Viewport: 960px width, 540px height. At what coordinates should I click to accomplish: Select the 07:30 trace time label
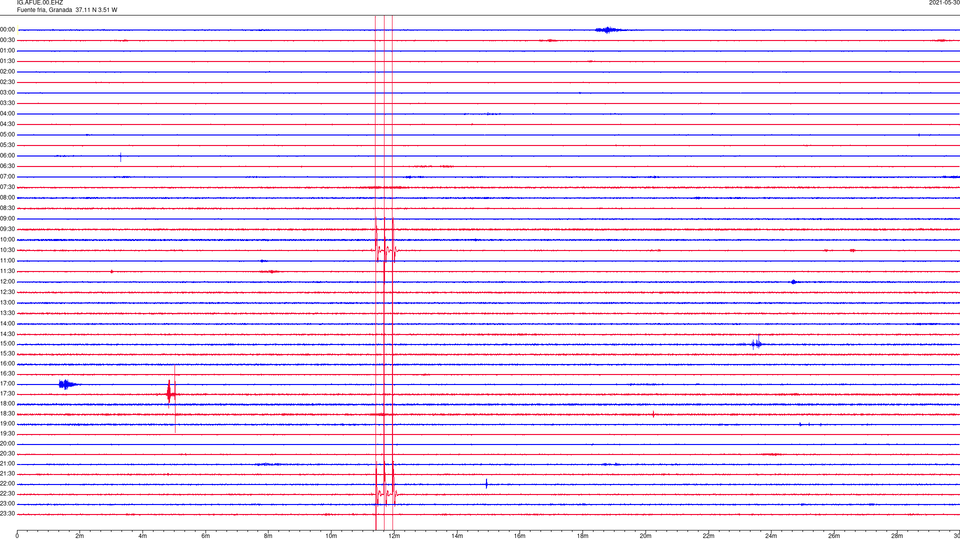pyautogui.click(x=7, y=187)
